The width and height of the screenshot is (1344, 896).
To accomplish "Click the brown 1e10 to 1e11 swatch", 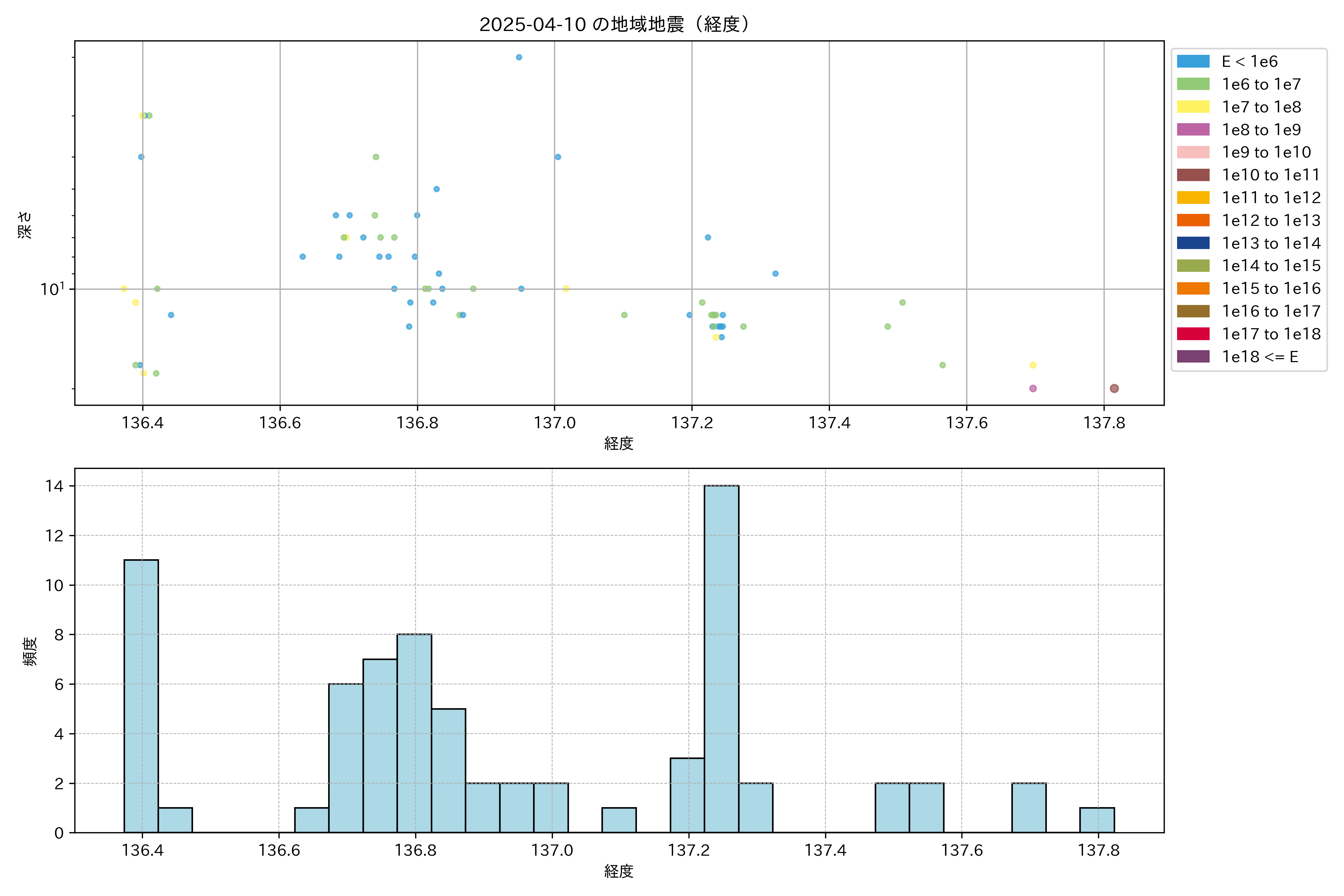I will click(x=1193, y=175).
